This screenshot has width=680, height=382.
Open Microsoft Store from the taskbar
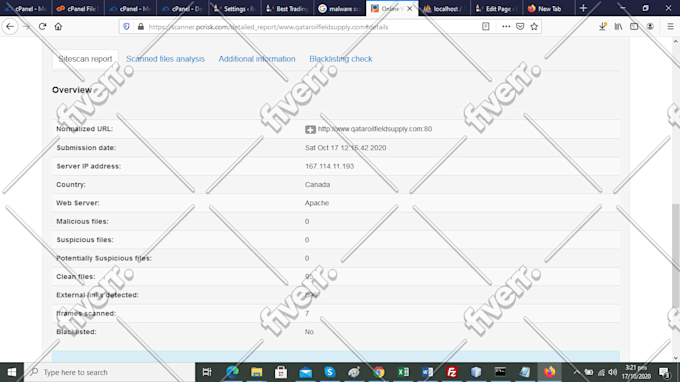(281, 372)
